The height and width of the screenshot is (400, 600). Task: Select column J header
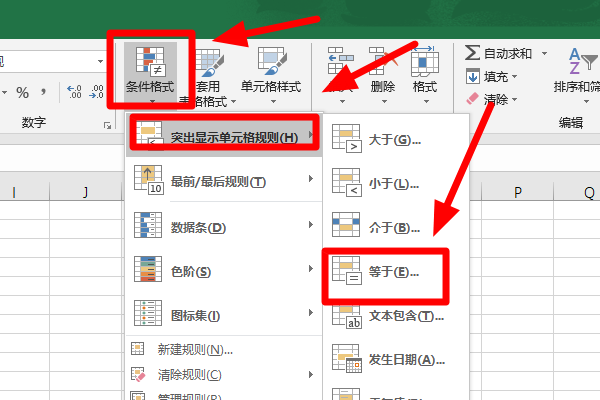point(85,191)
